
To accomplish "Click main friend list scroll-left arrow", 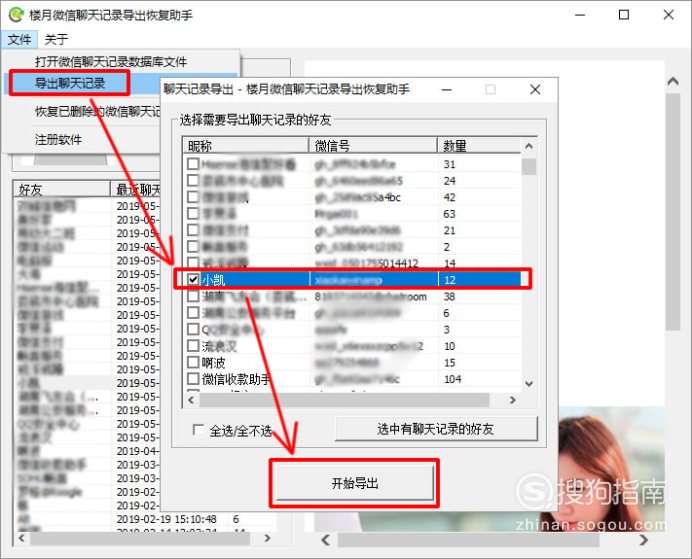I will 22,538.
